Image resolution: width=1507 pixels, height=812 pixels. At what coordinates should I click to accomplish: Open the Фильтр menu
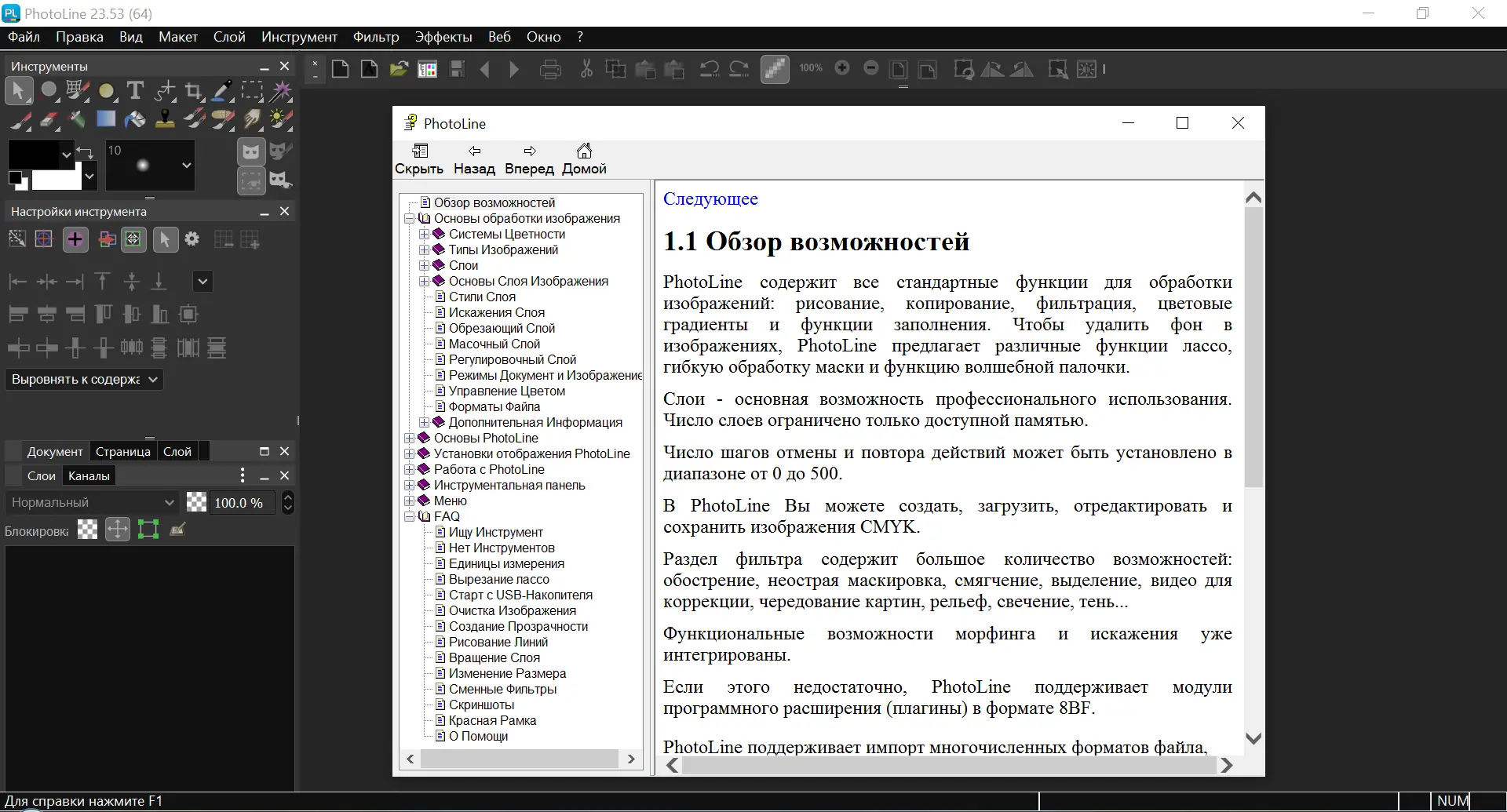pos(375,37)
